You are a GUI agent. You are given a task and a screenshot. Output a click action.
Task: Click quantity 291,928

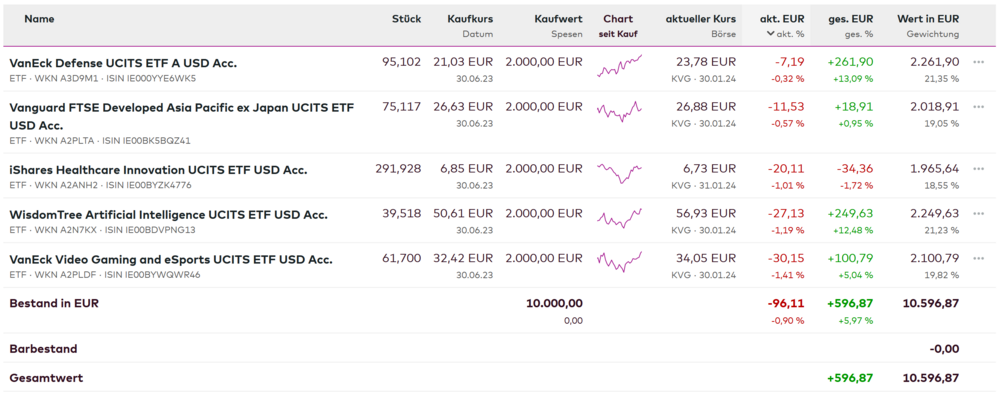point(399,169)
